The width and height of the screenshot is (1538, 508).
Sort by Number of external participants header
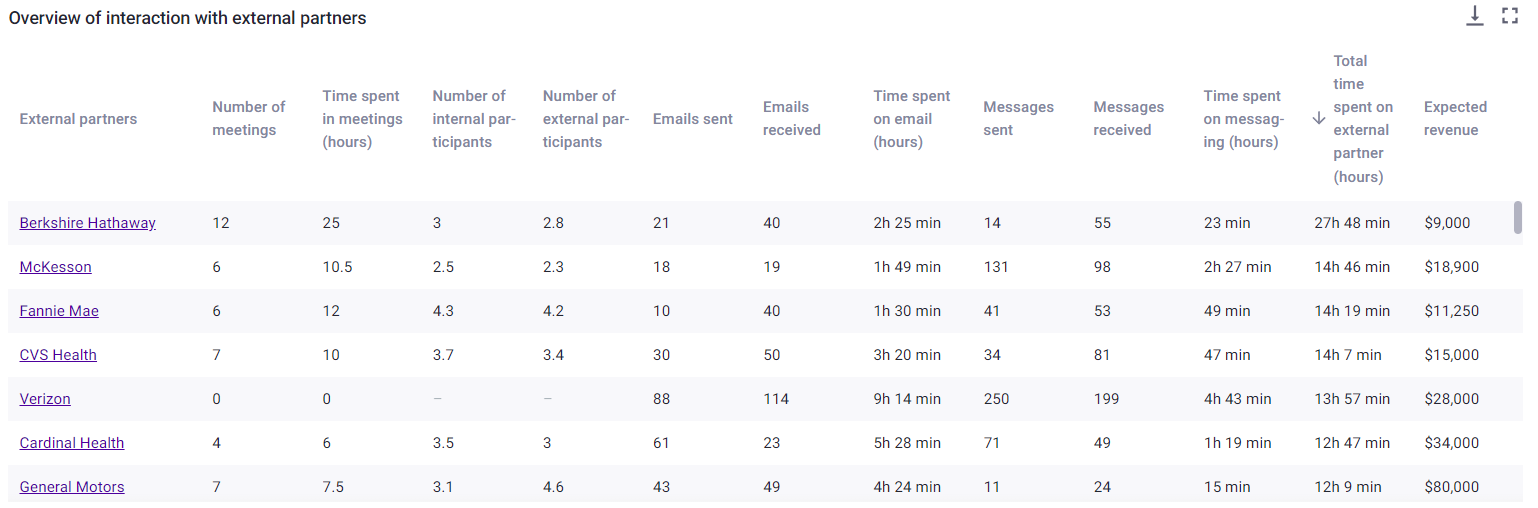click(586, 118)
